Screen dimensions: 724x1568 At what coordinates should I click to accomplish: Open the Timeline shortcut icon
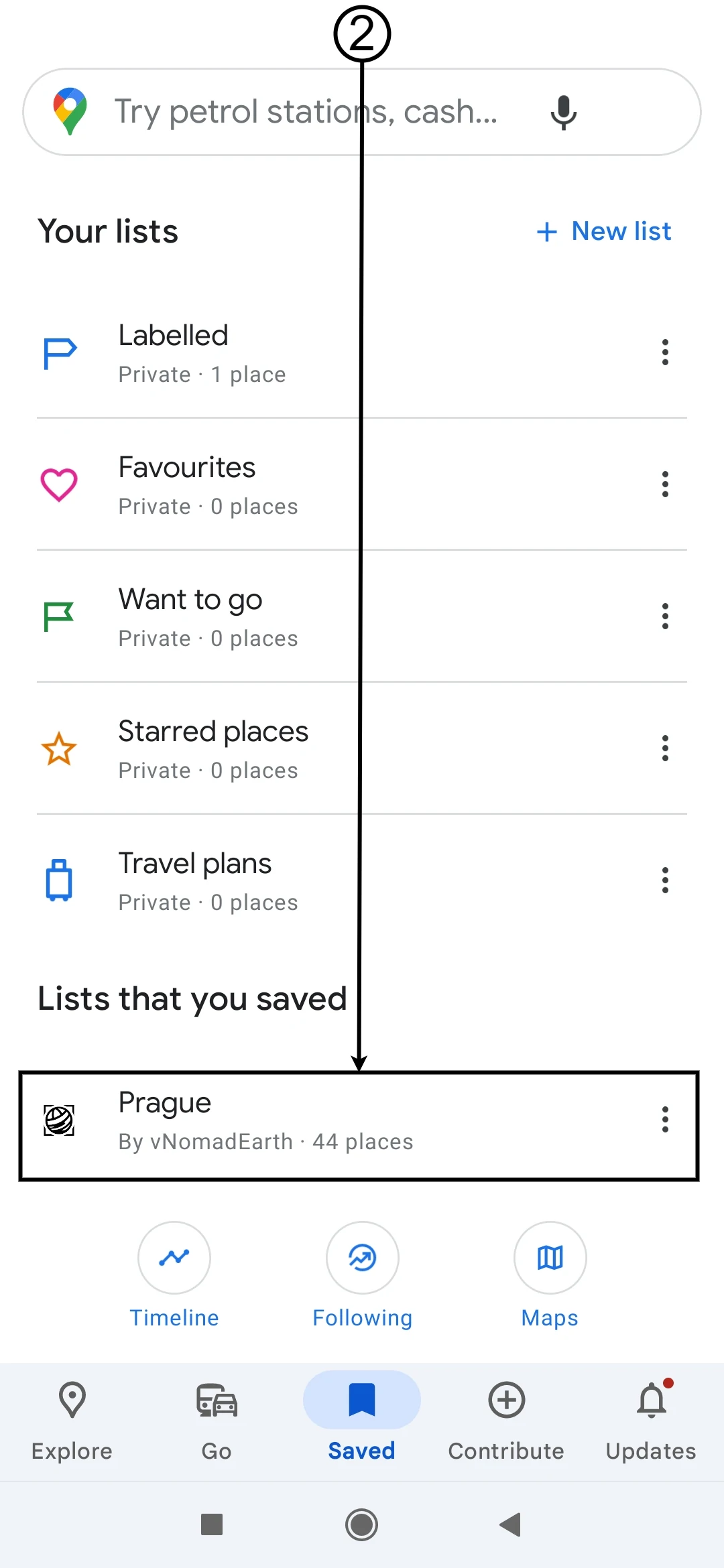pyautogui.click(x=174, y=1258)
